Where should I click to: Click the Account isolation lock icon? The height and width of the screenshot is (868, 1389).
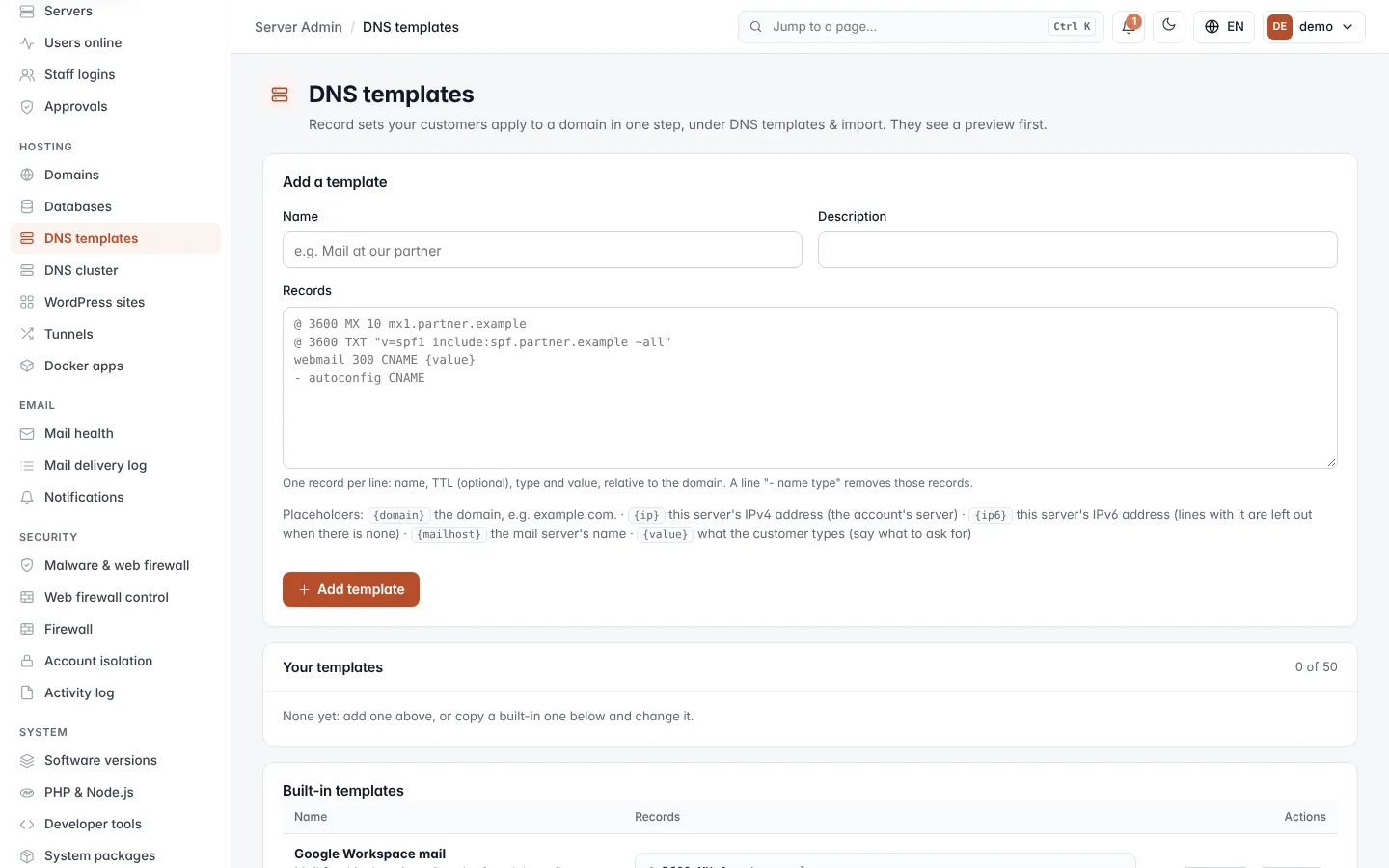27,662
